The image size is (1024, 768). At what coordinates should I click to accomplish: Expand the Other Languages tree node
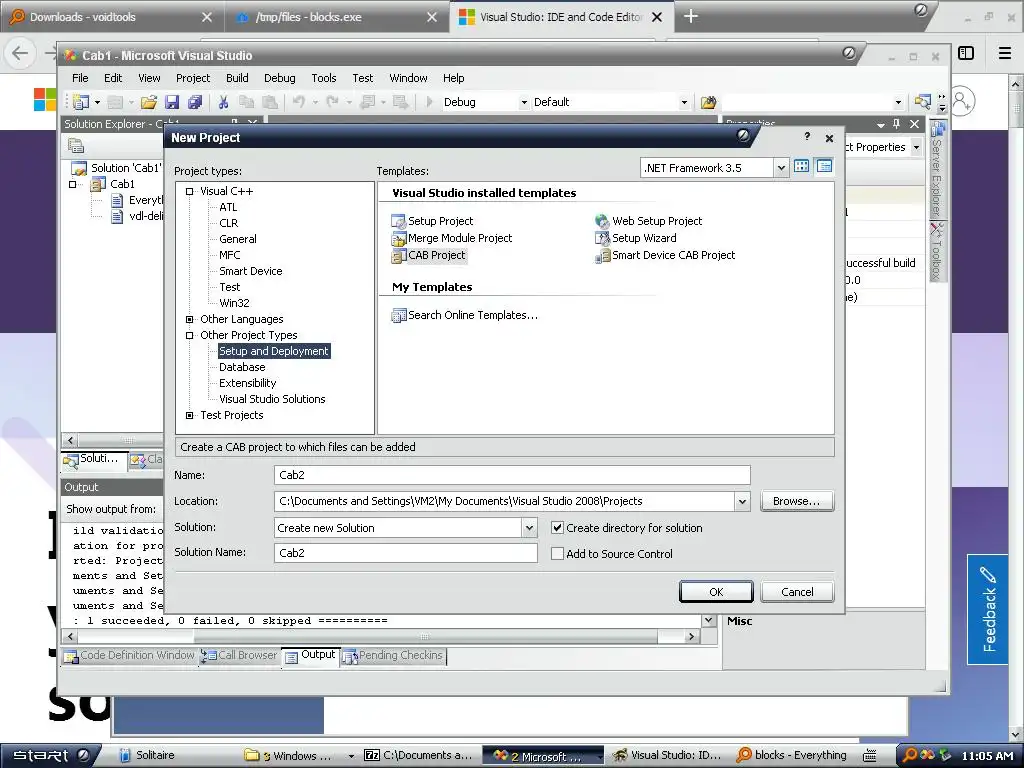(x=189, y=319)
